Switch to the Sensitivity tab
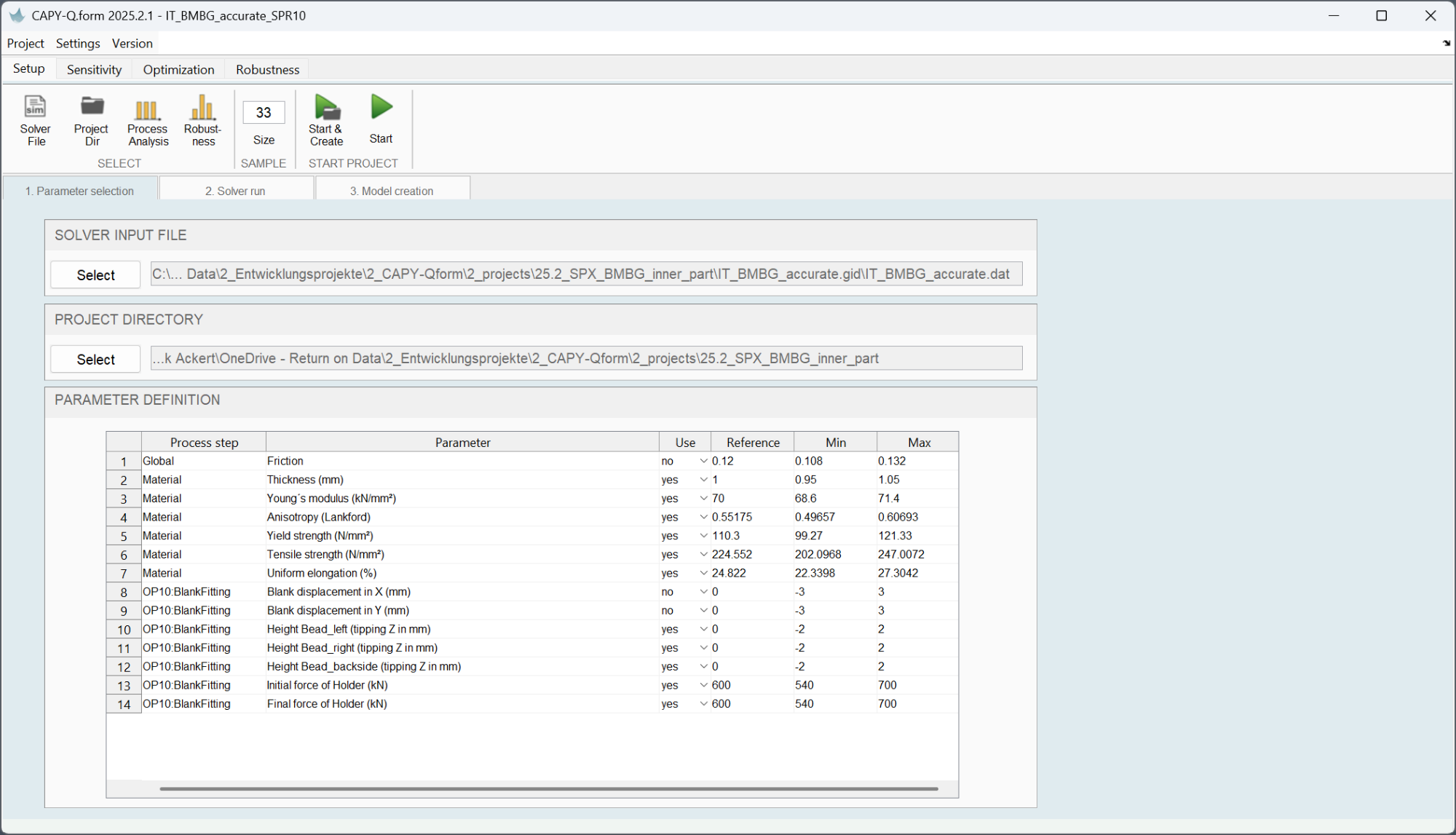 (x=94, y=69)
